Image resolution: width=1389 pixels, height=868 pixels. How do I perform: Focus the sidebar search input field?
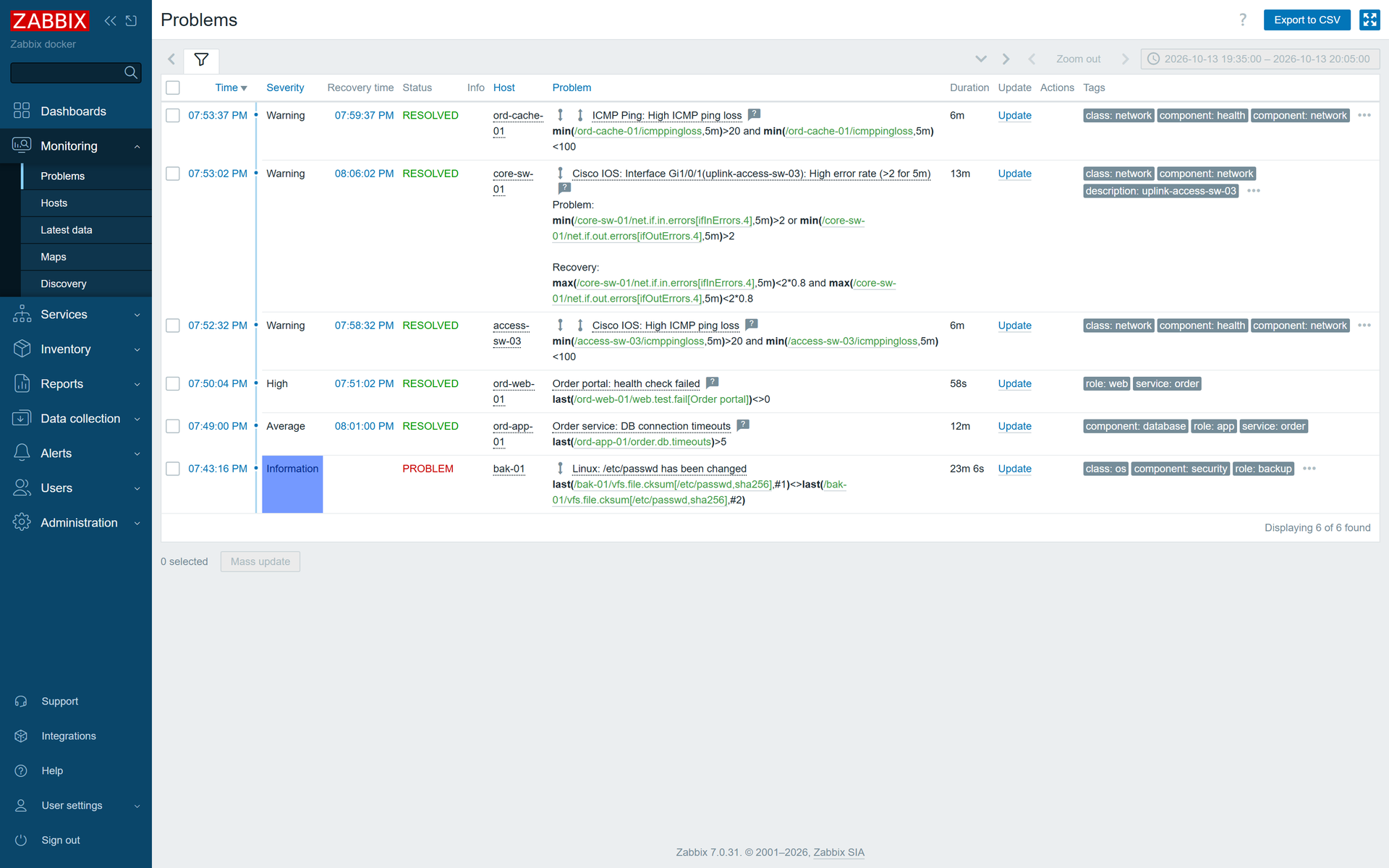click(x=67, y=72)
